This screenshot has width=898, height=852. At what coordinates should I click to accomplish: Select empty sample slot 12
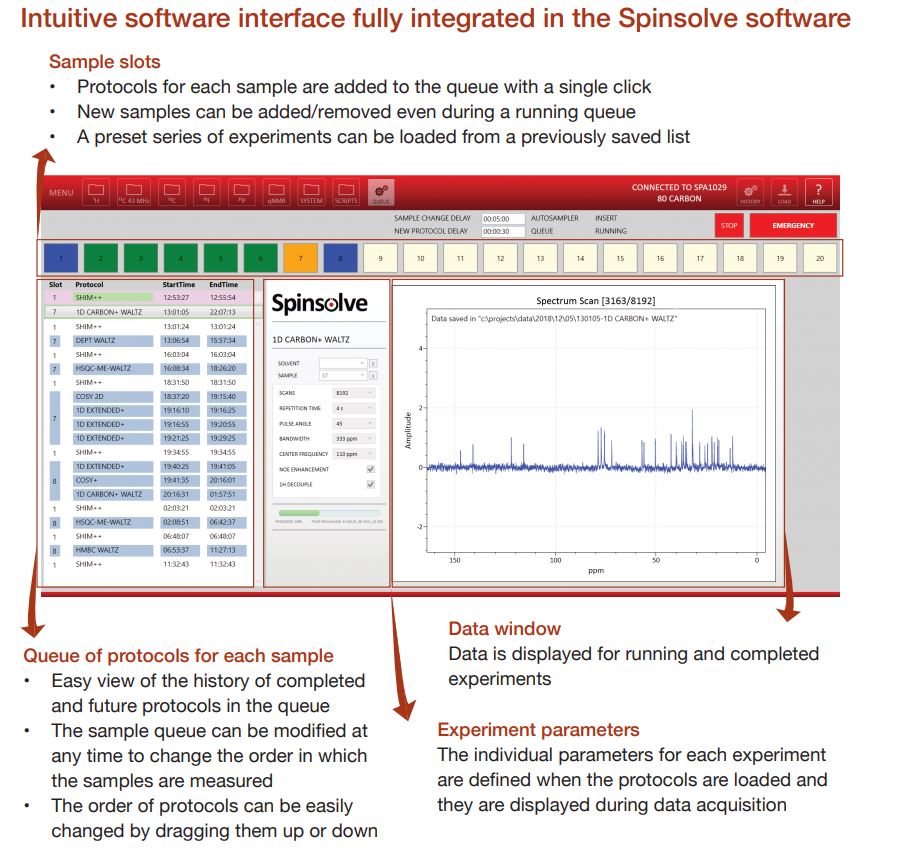coord(501,258)
